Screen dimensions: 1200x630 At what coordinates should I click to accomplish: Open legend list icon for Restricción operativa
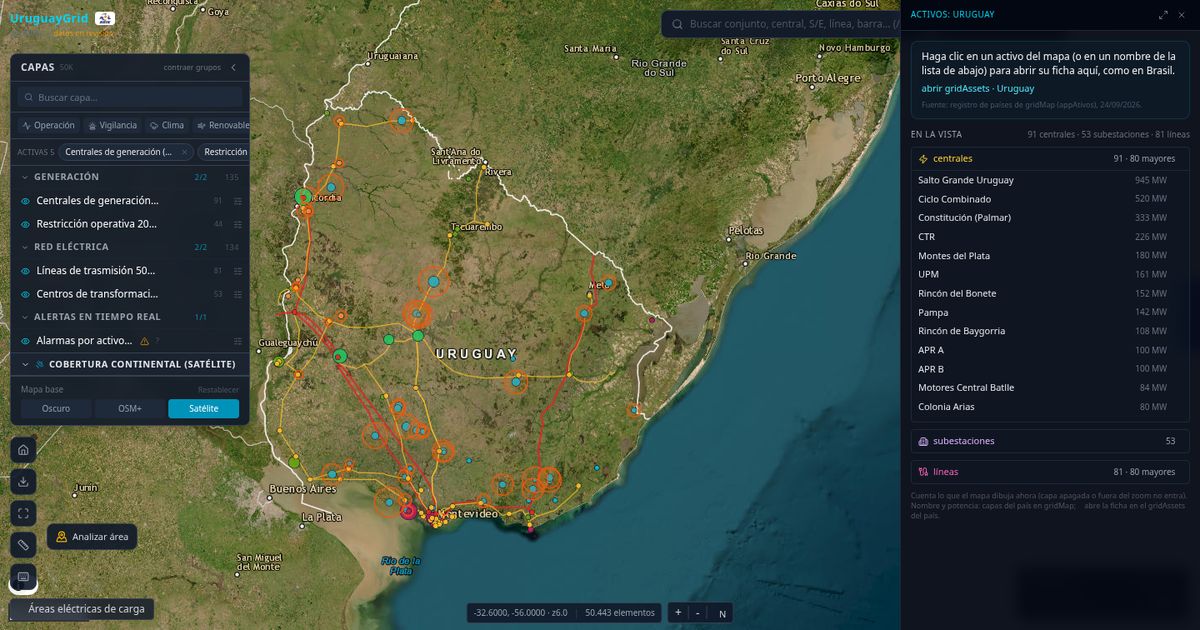tap(238, 224)
